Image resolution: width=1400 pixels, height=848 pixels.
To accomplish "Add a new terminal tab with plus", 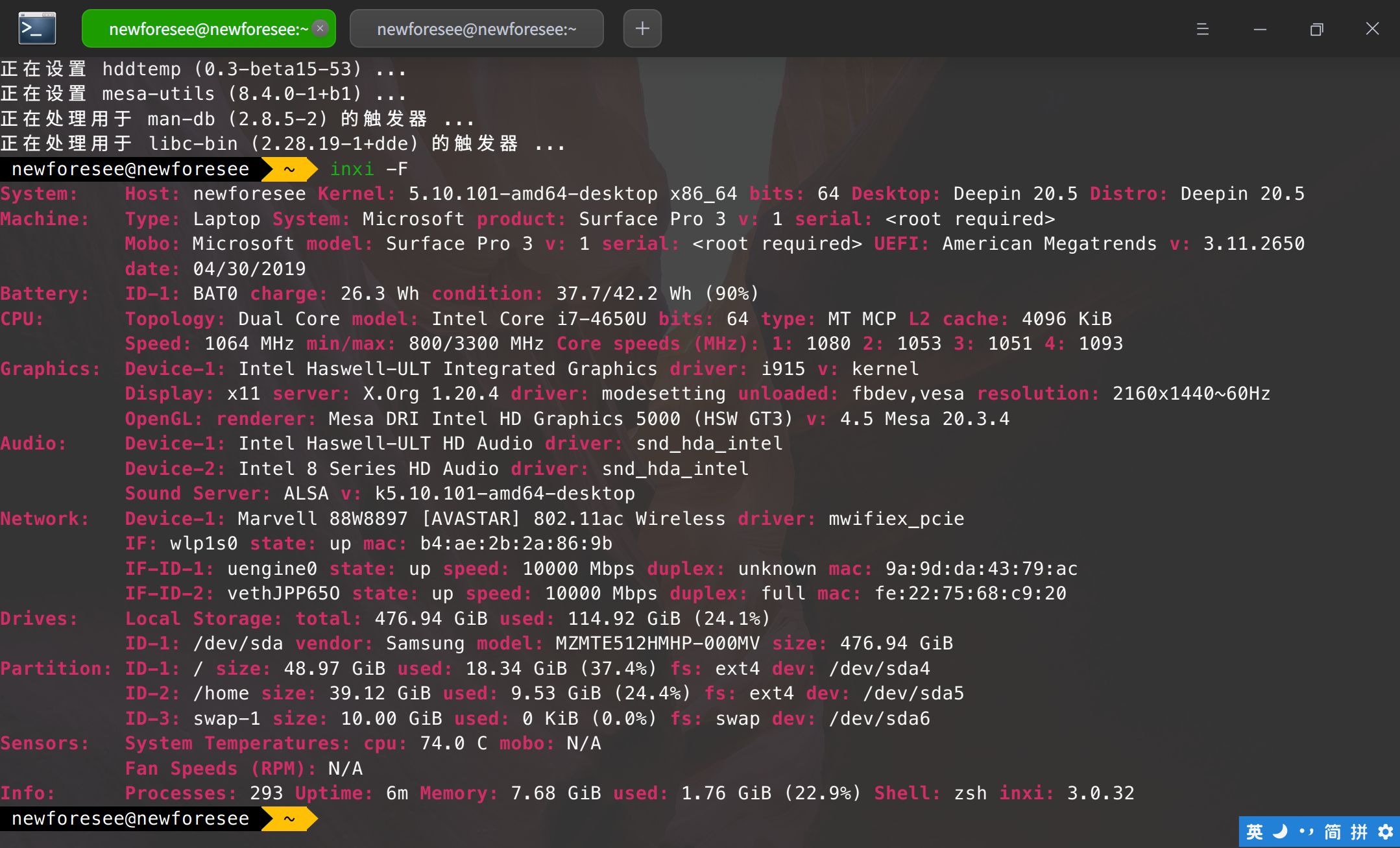I will click(x=642, y=29).
